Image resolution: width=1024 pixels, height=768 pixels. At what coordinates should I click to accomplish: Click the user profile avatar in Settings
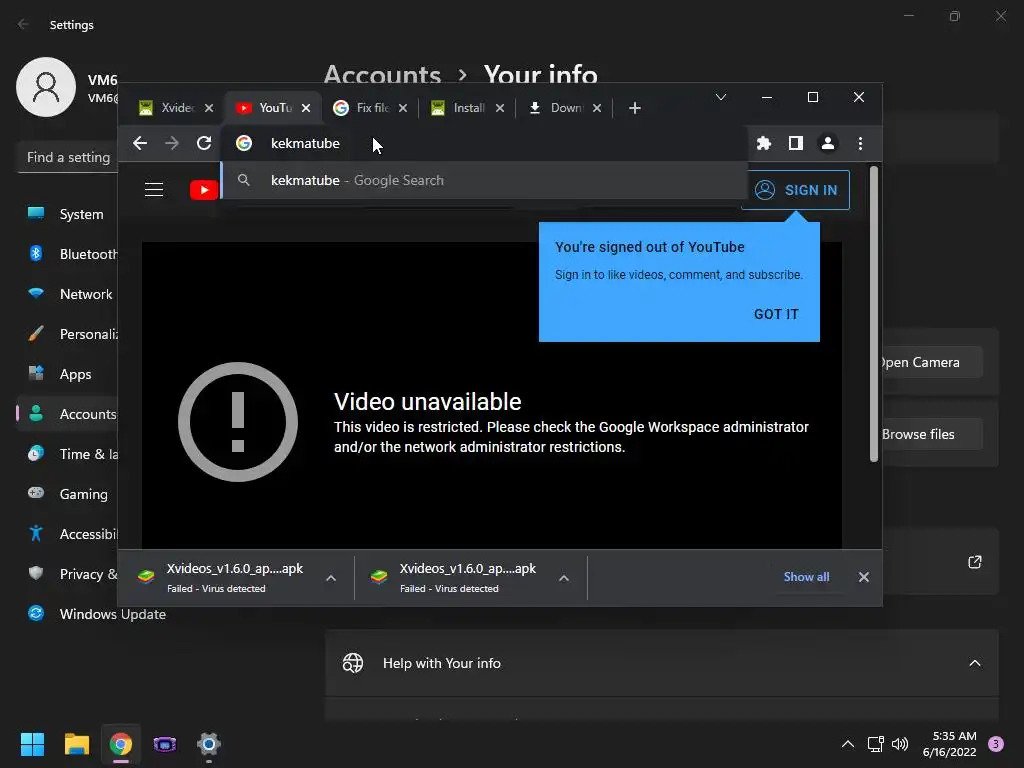pos(46,87)
